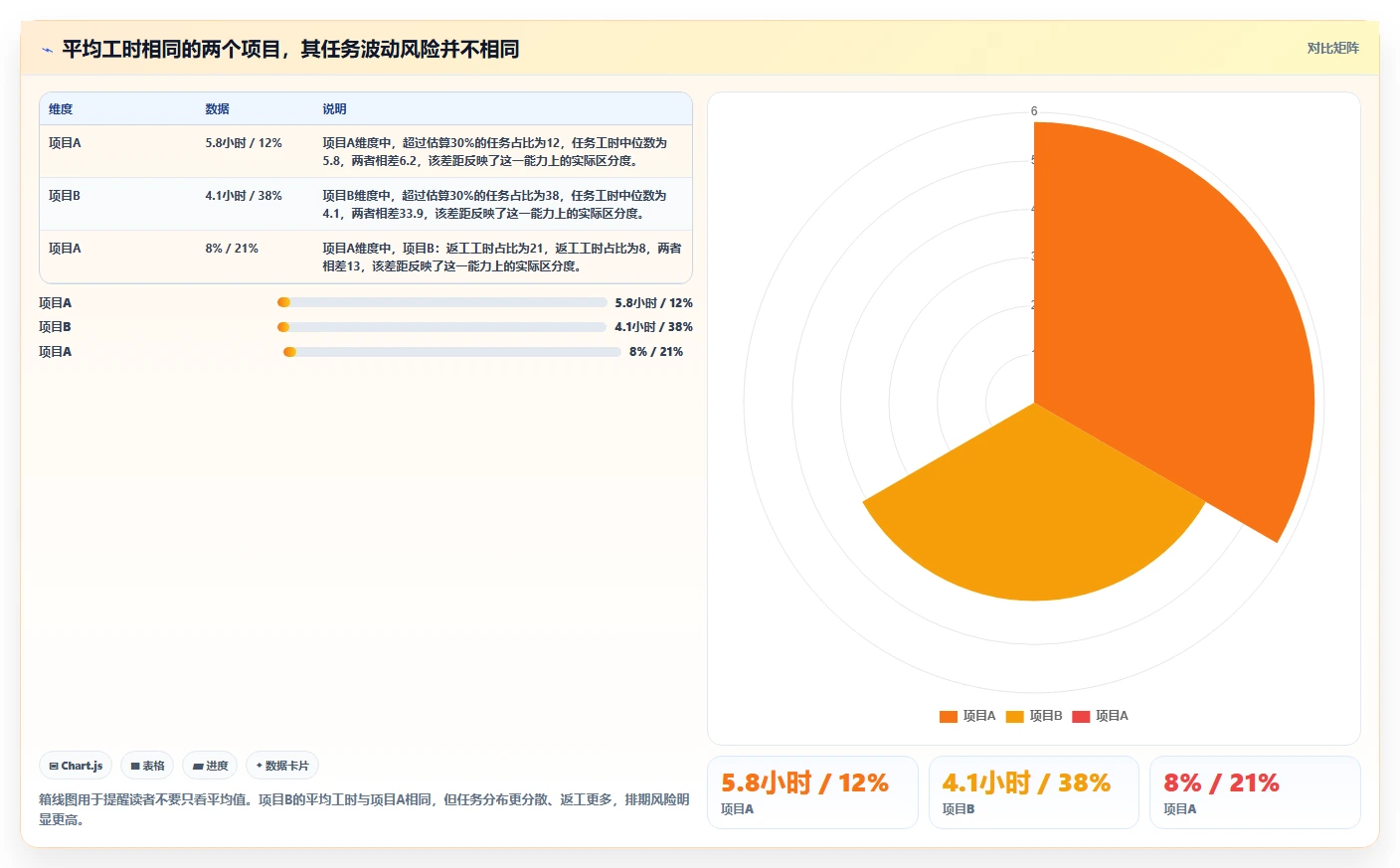Screen dimensions: 1400x868
Task: Click the 数据 column header
Action: (217, 109)
